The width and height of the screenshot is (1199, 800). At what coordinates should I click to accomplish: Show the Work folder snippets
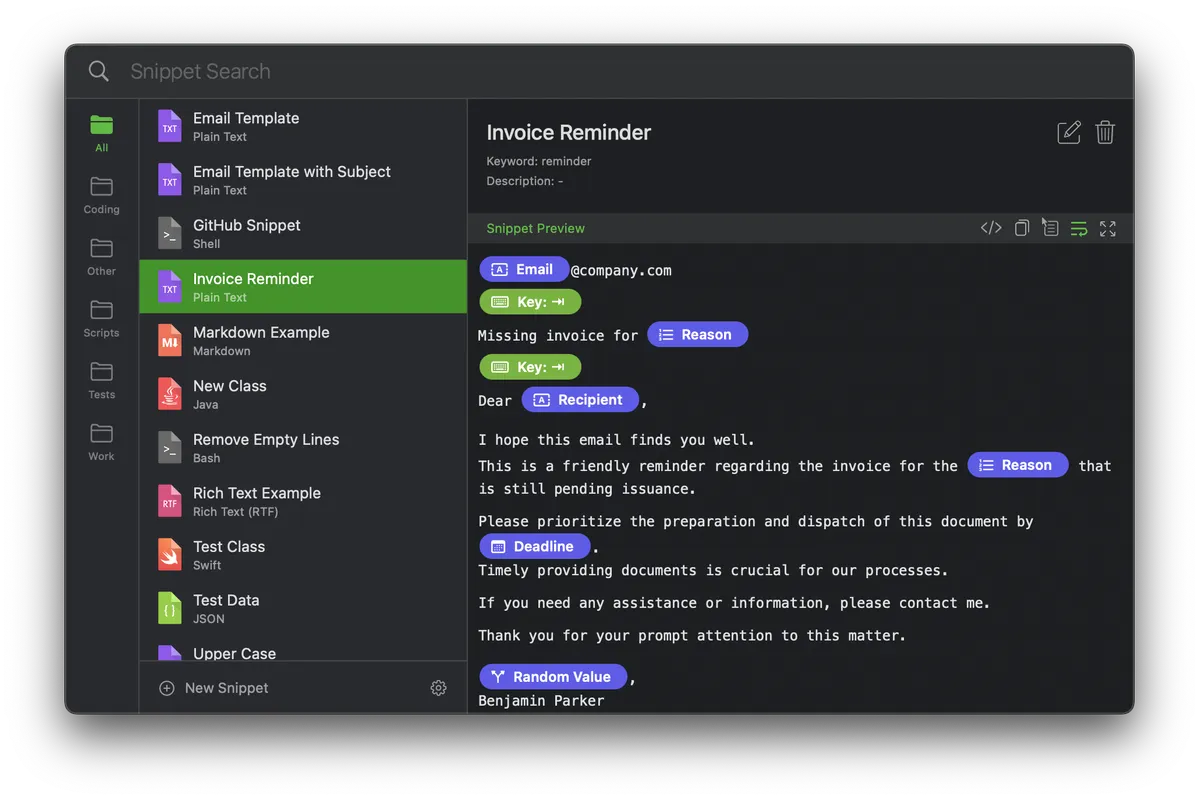[x=101, y=442]
